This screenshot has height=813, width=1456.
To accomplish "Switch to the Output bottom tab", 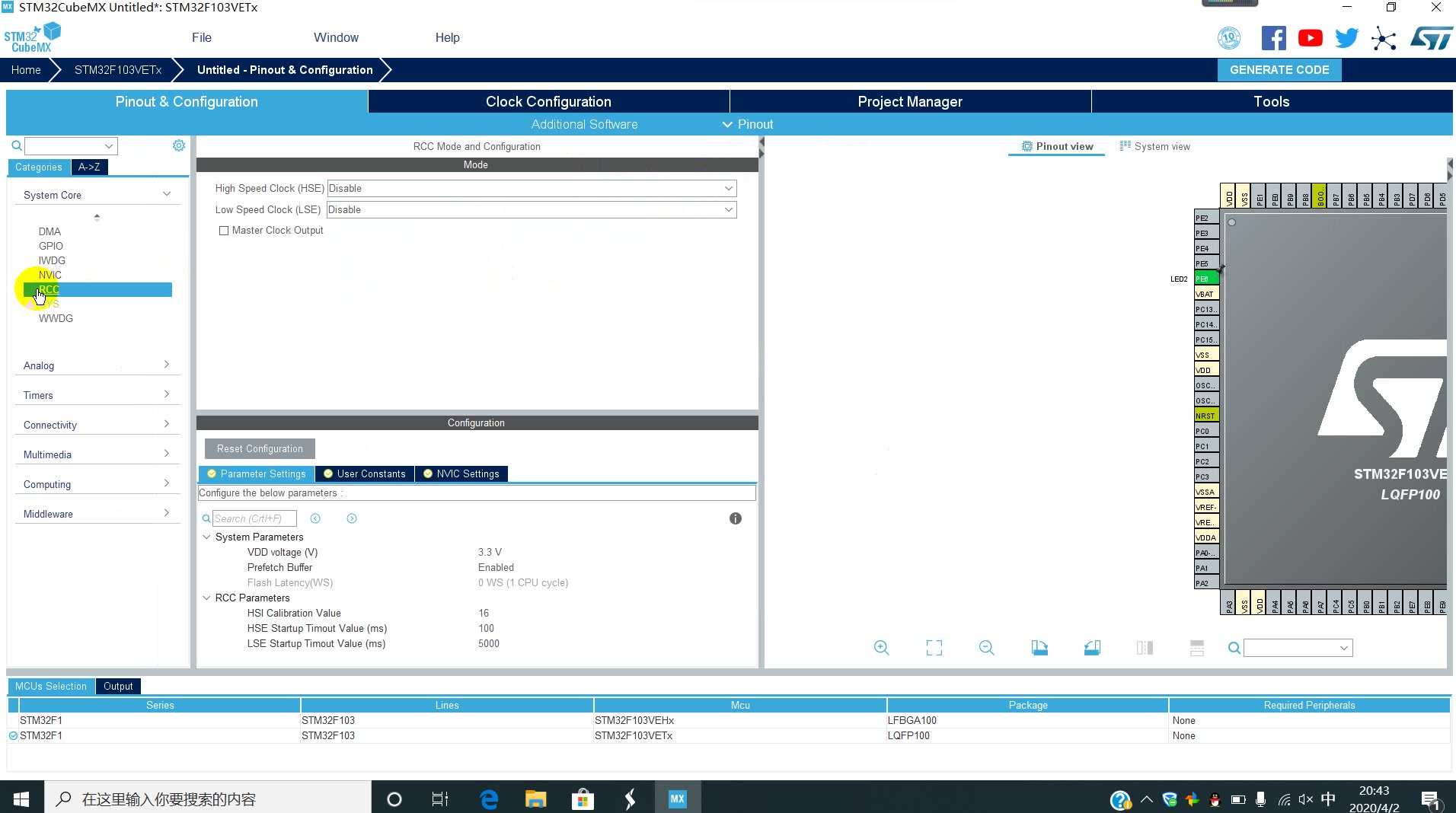I will (x=118, y=686).
